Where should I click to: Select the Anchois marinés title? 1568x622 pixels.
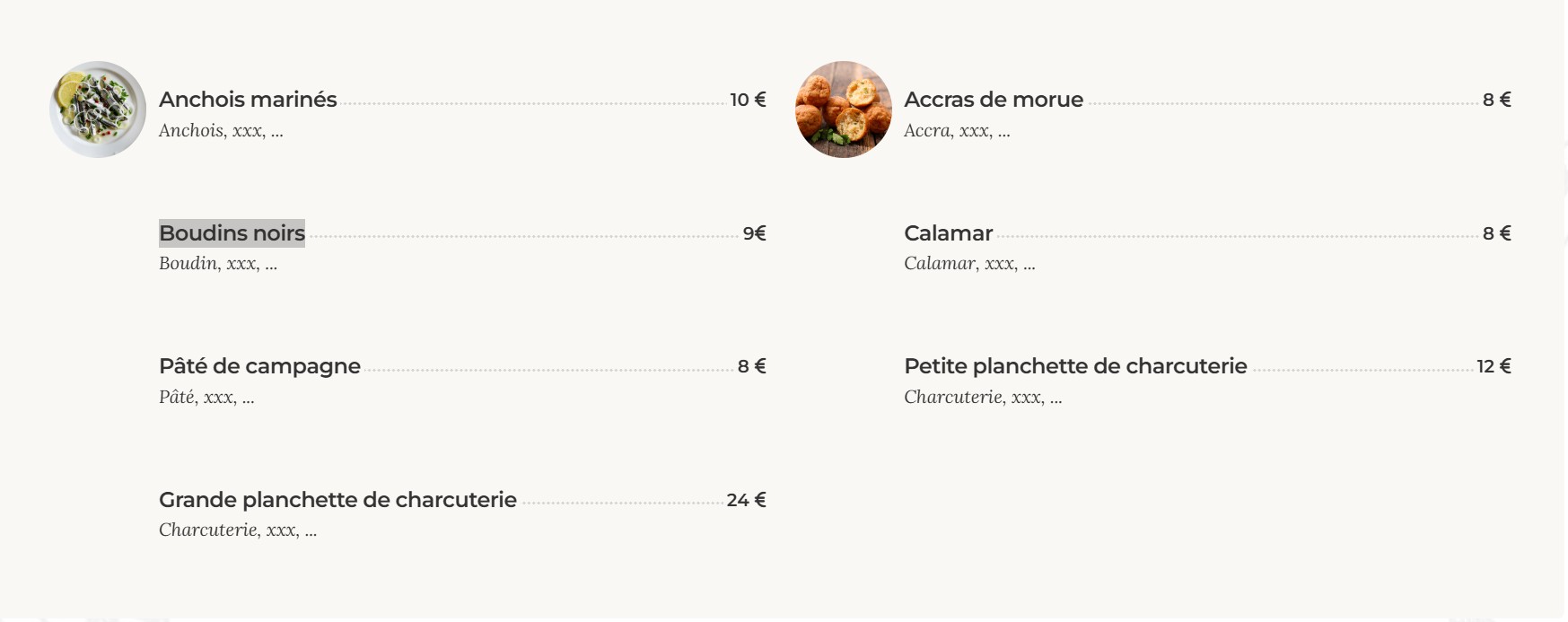(248, 100)
